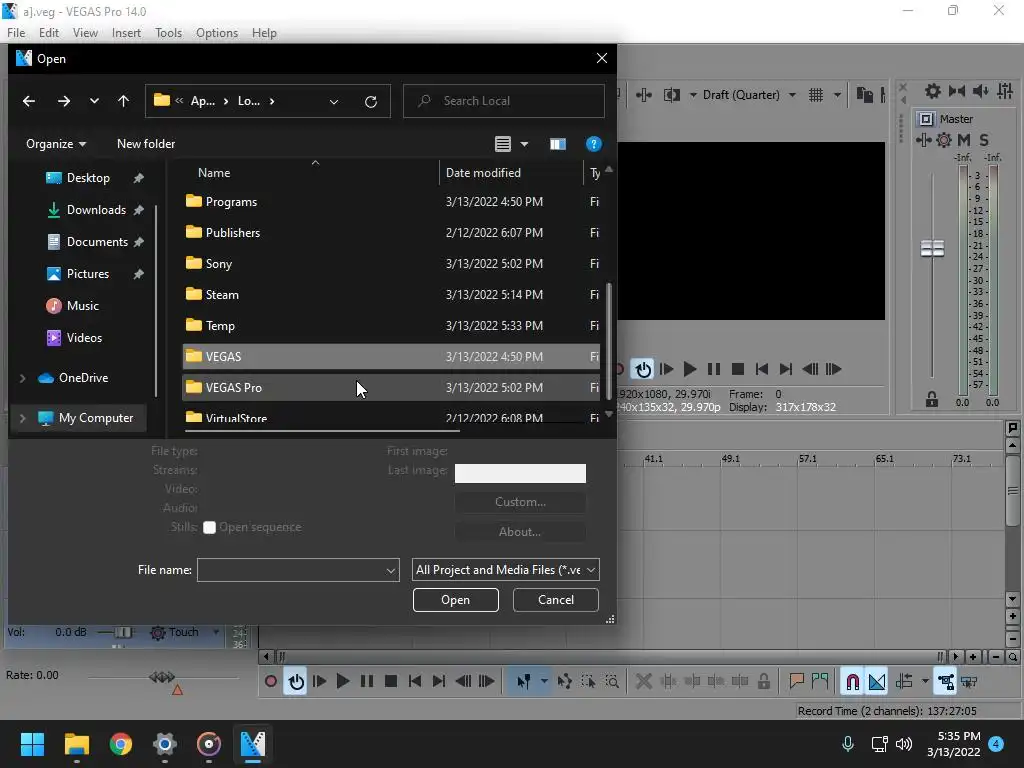Solo the Master bus
1024x768 pixels.
point(984,140)
